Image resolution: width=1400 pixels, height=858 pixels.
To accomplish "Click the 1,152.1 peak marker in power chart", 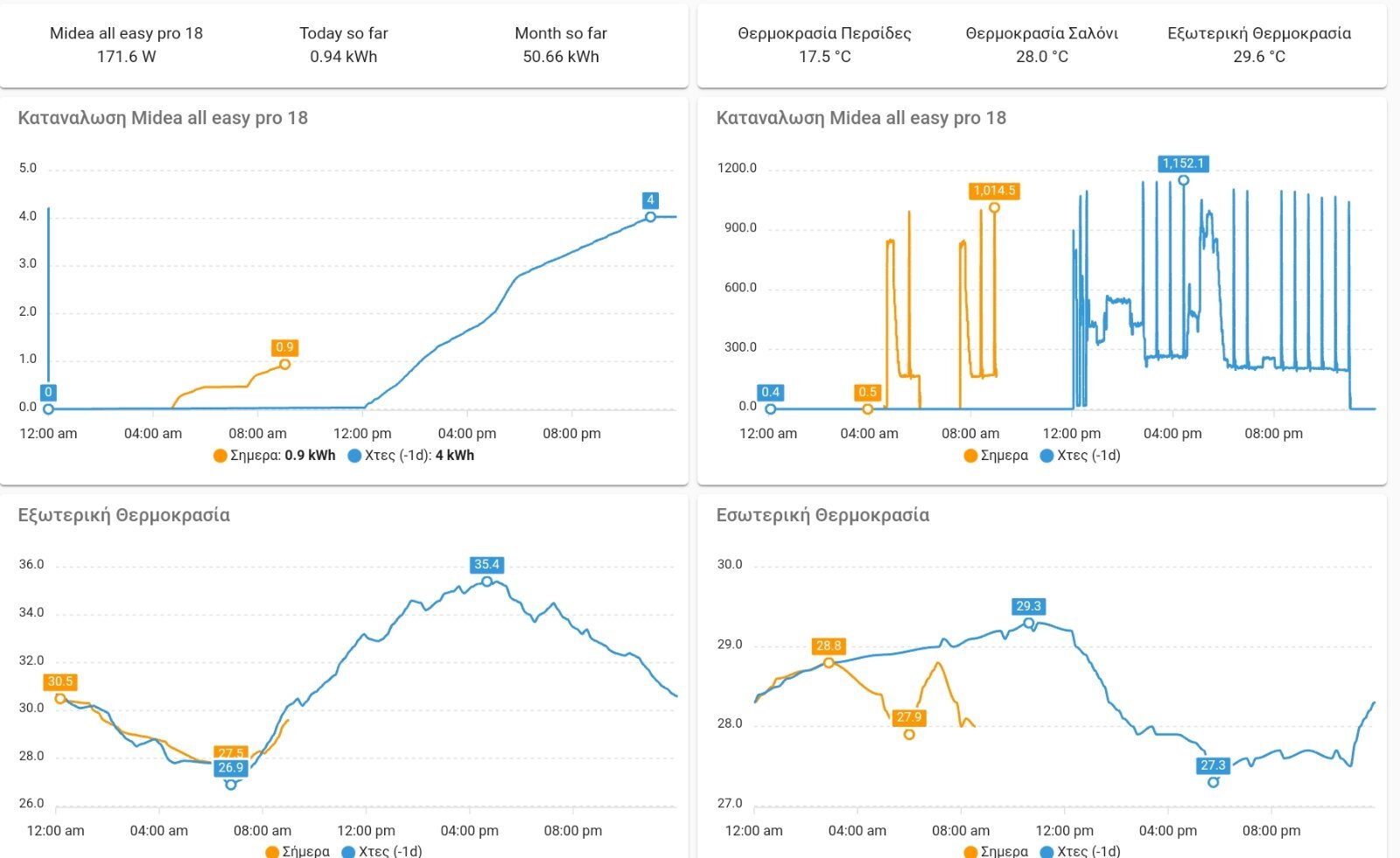I will point(1183,180).
